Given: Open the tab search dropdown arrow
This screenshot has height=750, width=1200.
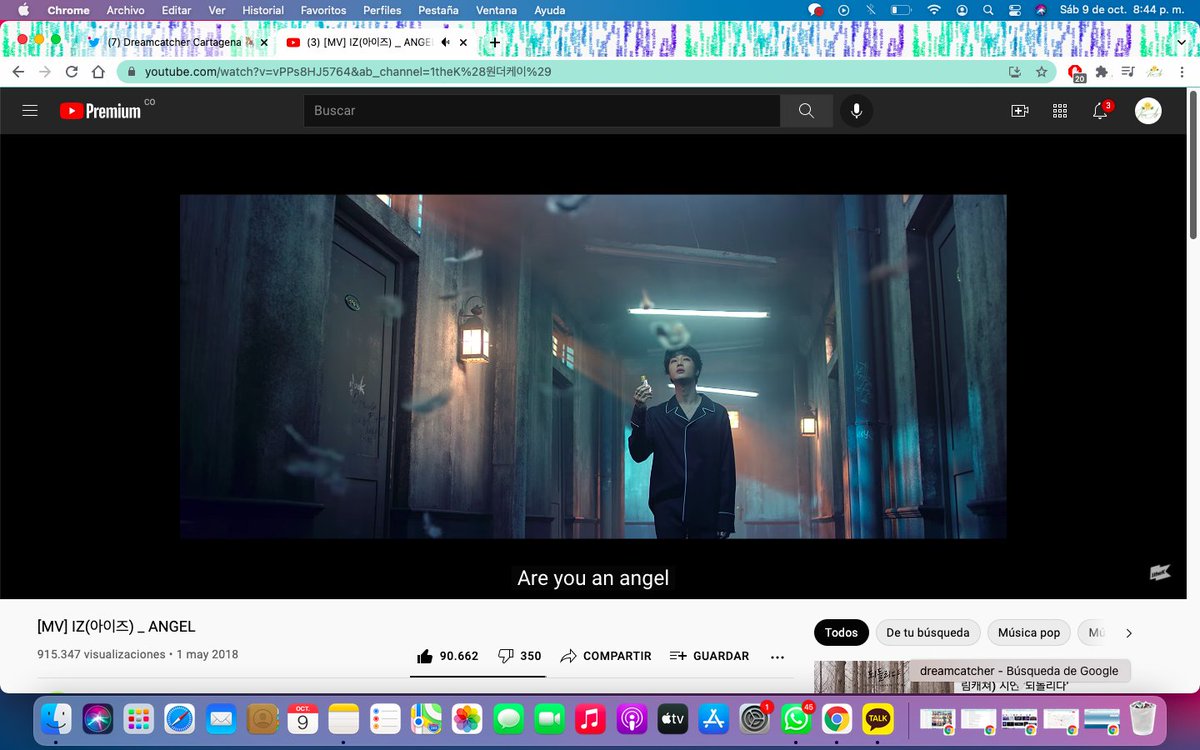Looking at the screenshot, I should click(x=1183, y=42).
